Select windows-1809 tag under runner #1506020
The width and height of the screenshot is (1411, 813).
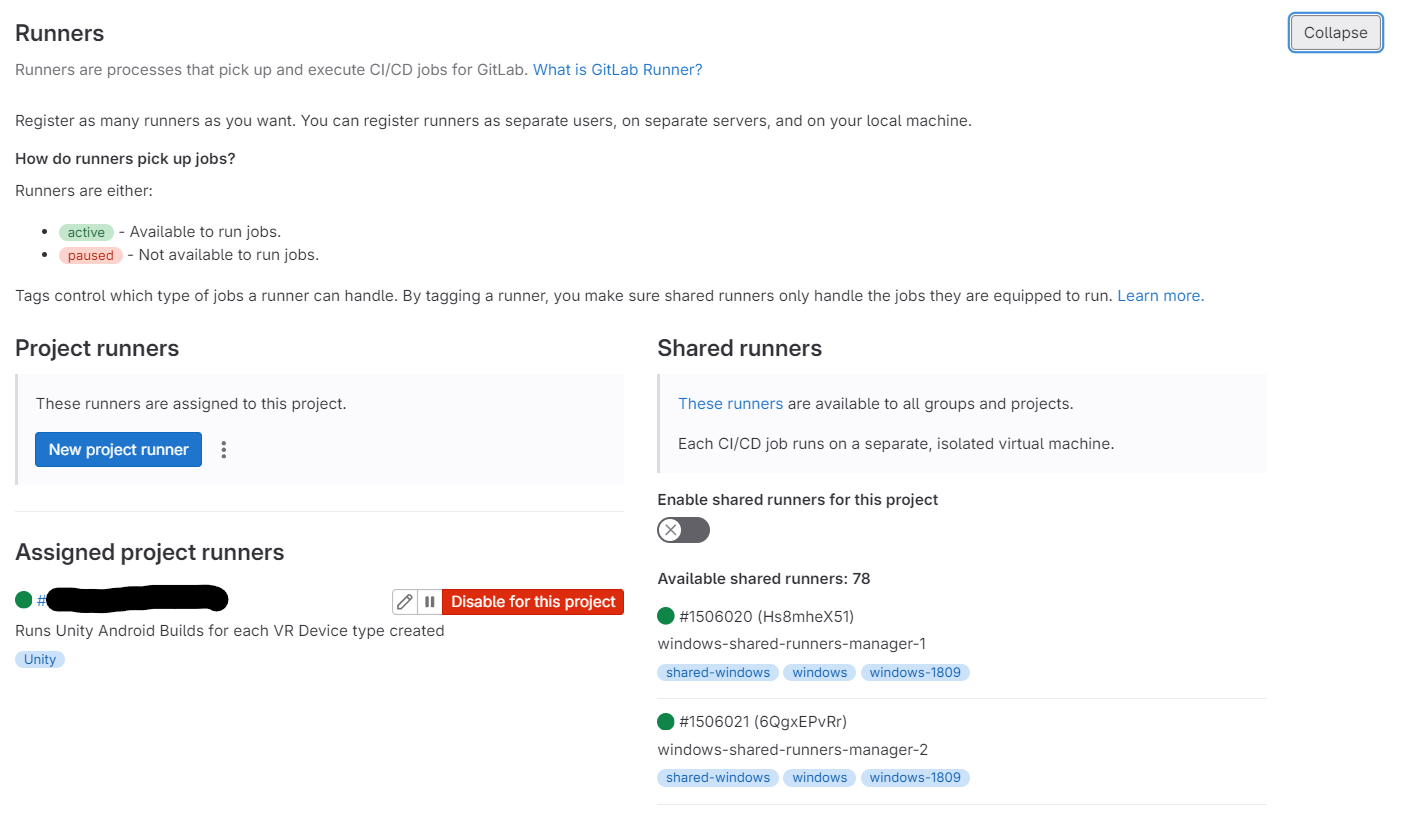[x=915, y=672]
